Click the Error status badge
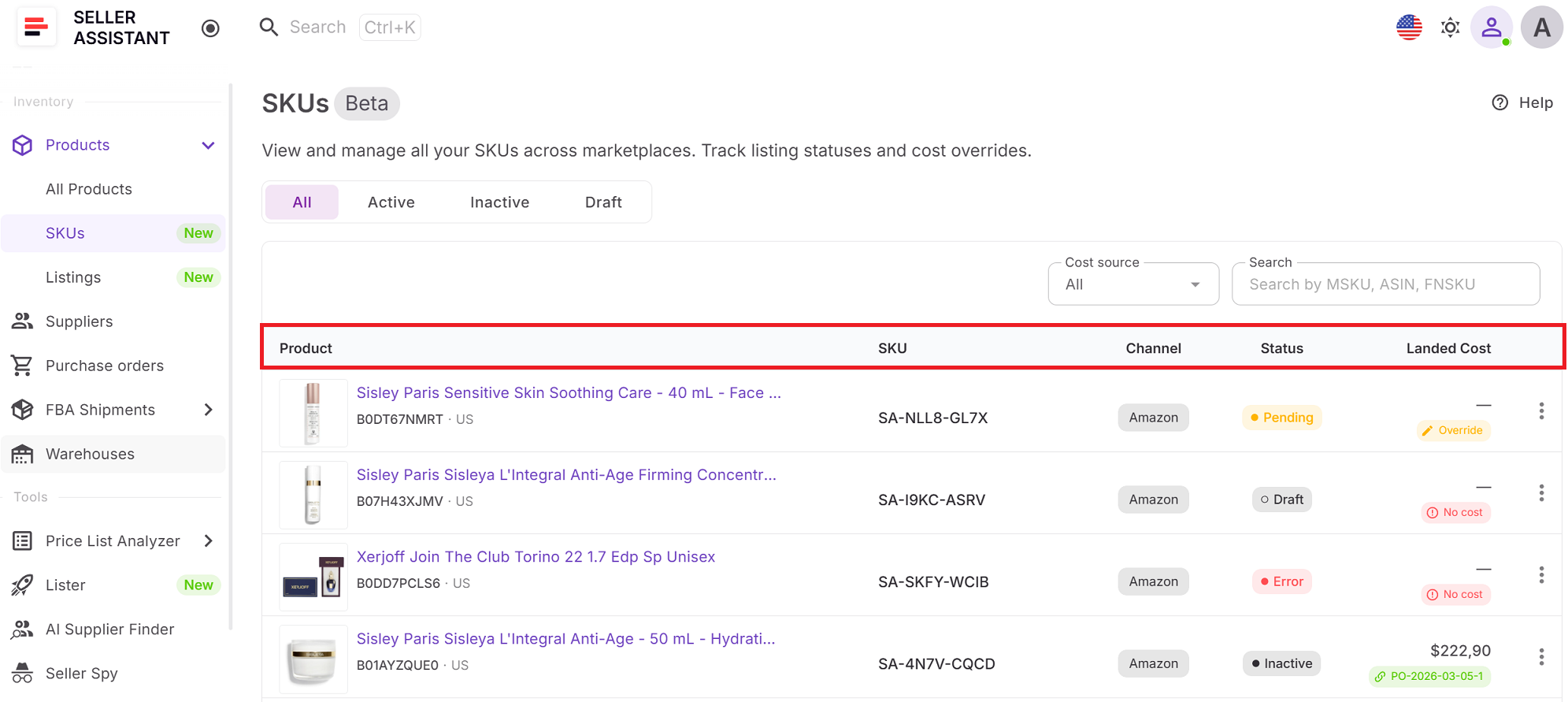 point(1282,581)
